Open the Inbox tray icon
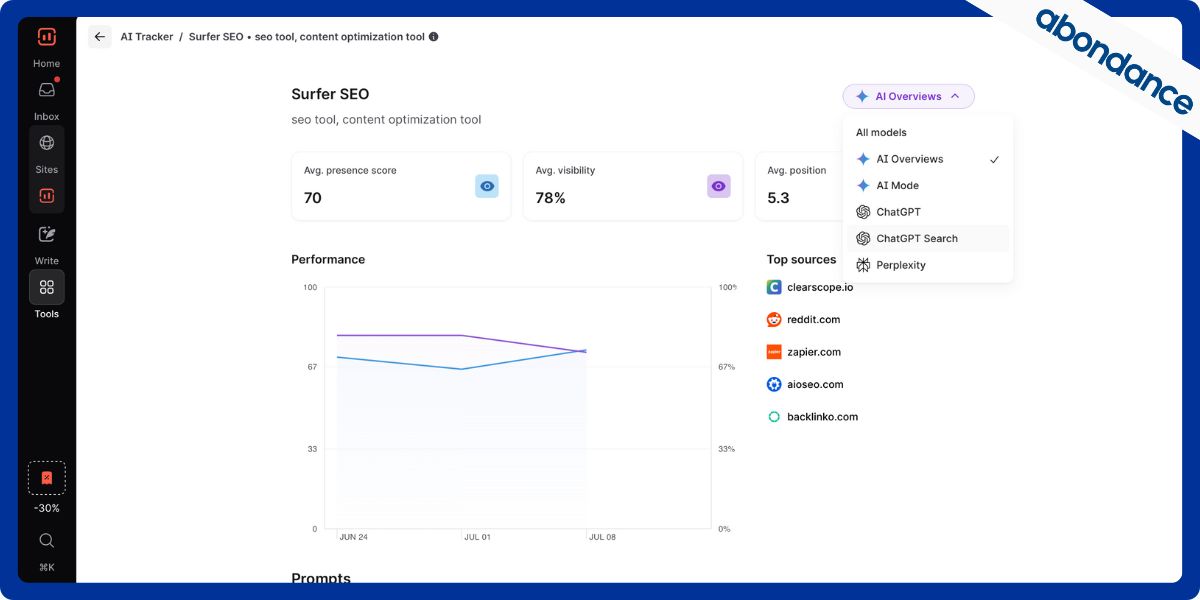 pos(46,90)
